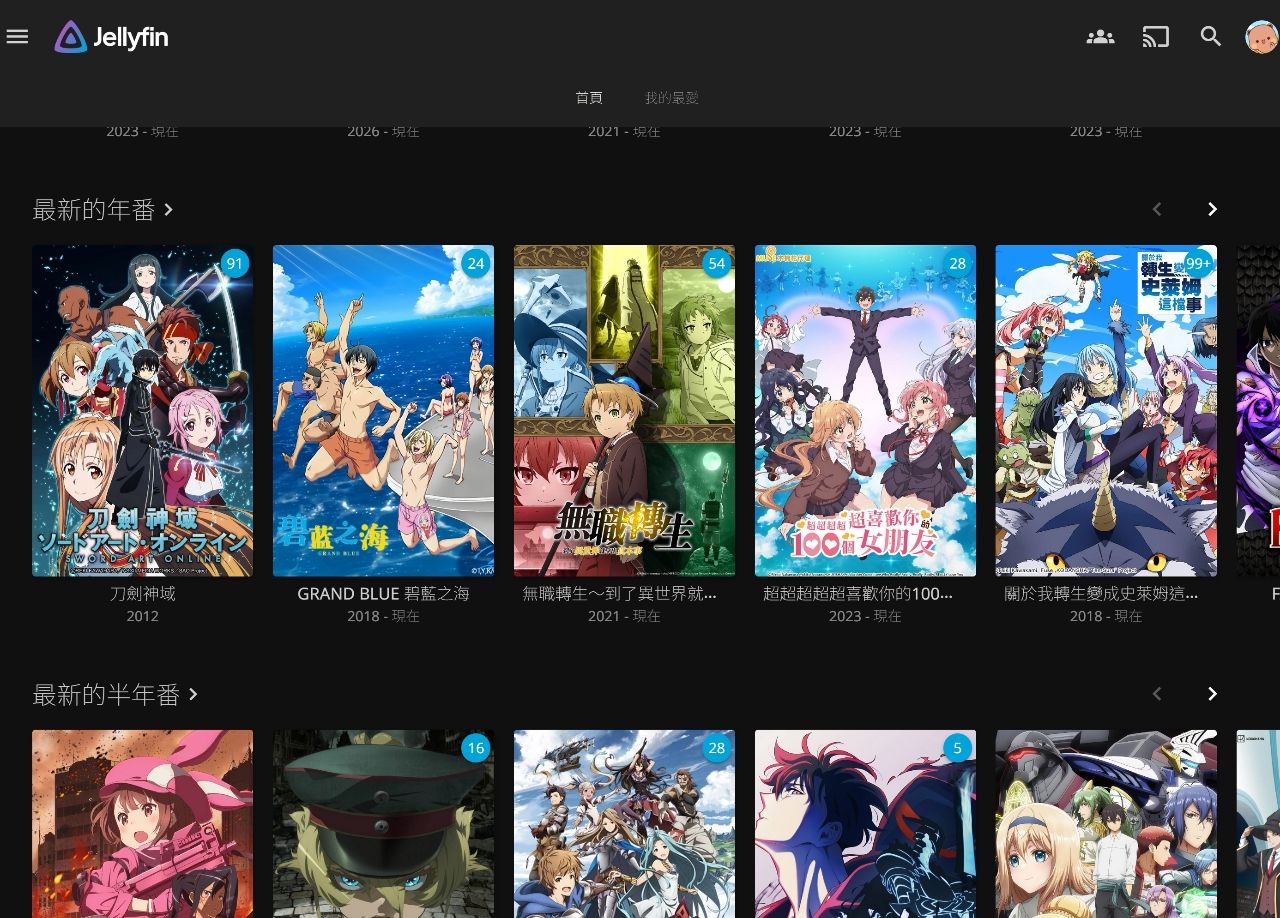Viewport: 1280px width, 918px height.
Task: Click the 2012 year under 刀劍神域
Action: point(142,616)
